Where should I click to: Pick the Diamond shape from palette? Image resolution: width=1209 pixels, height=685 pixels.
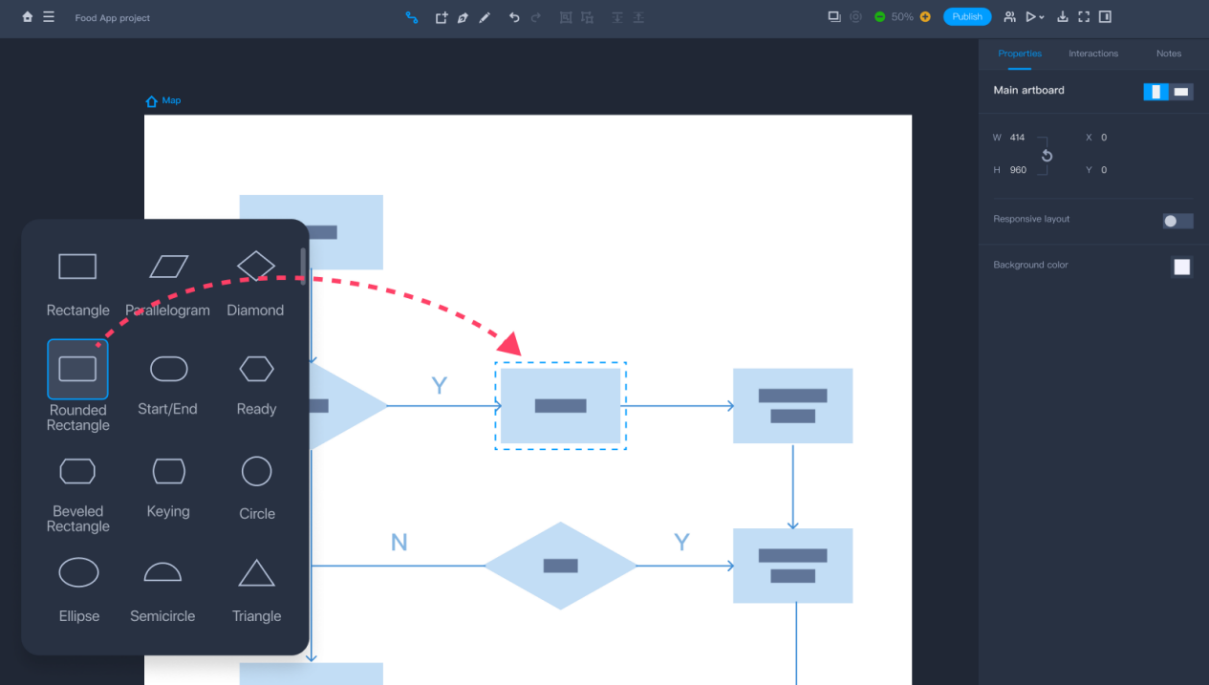[256, 266]
